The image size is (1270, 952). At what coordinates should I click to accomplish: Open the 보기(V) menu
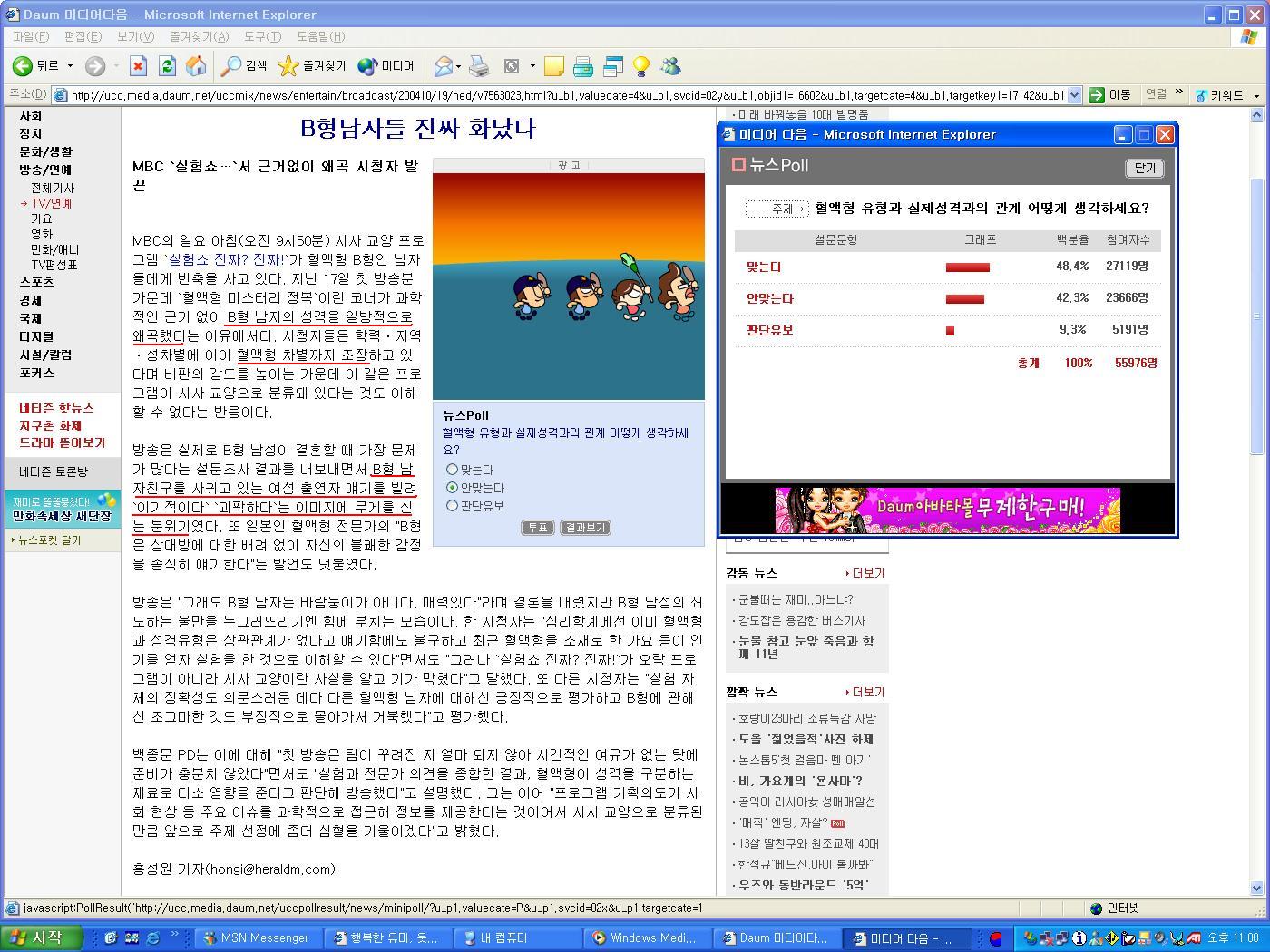(135, 36)
